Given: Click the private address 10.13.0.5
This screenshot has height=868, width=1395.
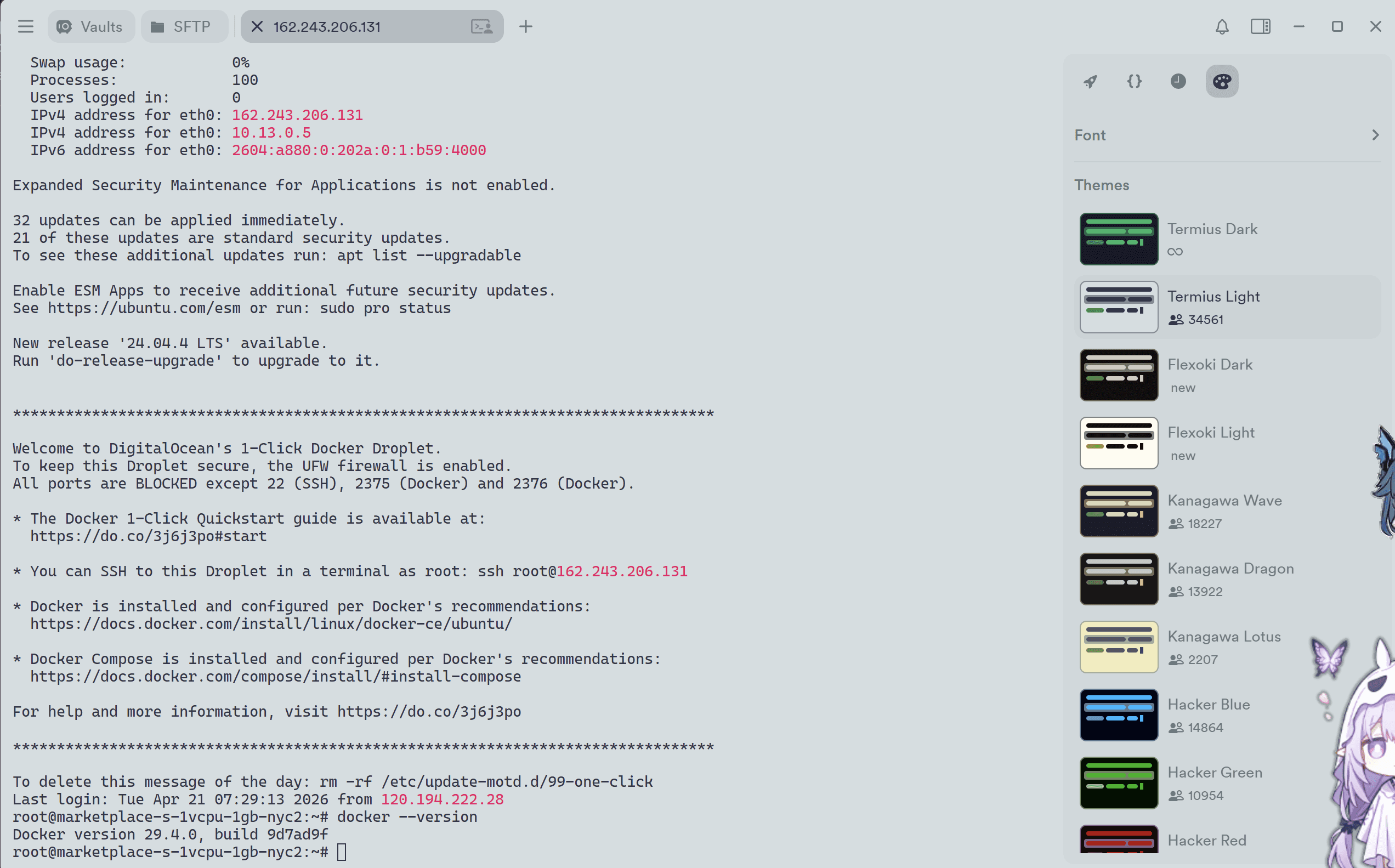Looking at the screenshot, I should (x=271, y=133).
